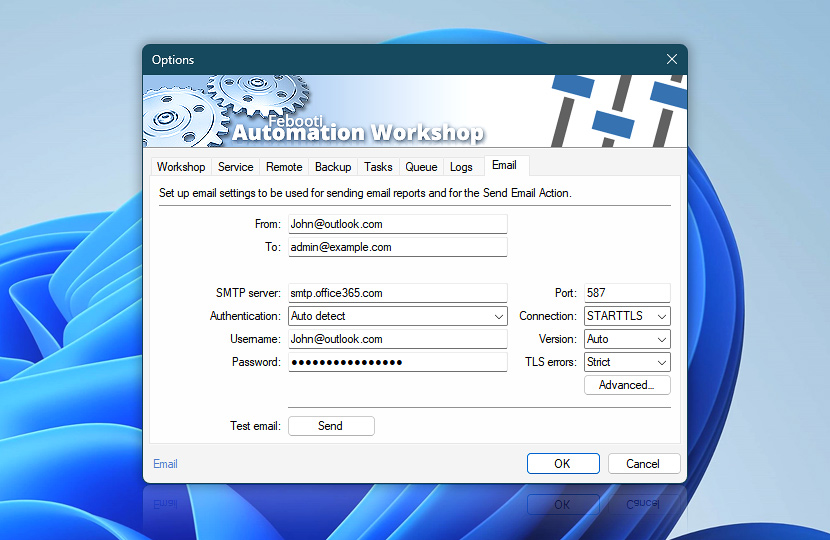The height and width of the screenshot is (540, 830).
Task: Go to the Backup tab
Action: point(333,167)
